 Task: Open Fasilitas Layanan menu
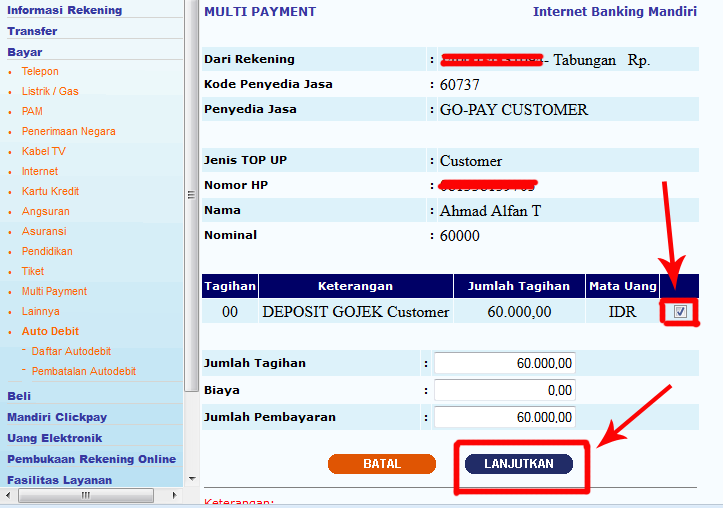tap(60, 480)
